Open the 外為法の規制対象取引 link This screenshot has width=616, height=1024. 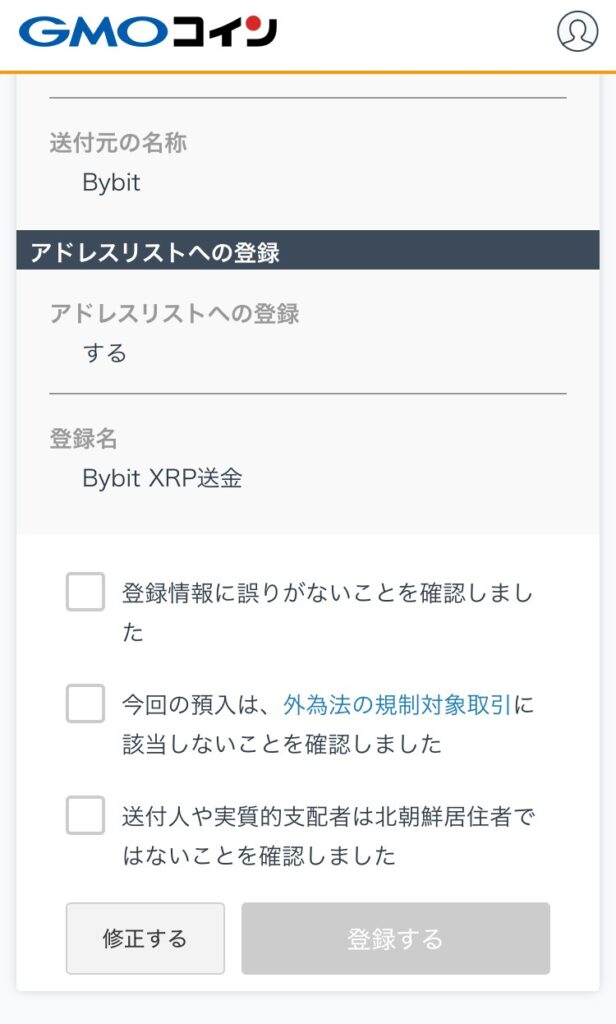[x=397, y=705]
